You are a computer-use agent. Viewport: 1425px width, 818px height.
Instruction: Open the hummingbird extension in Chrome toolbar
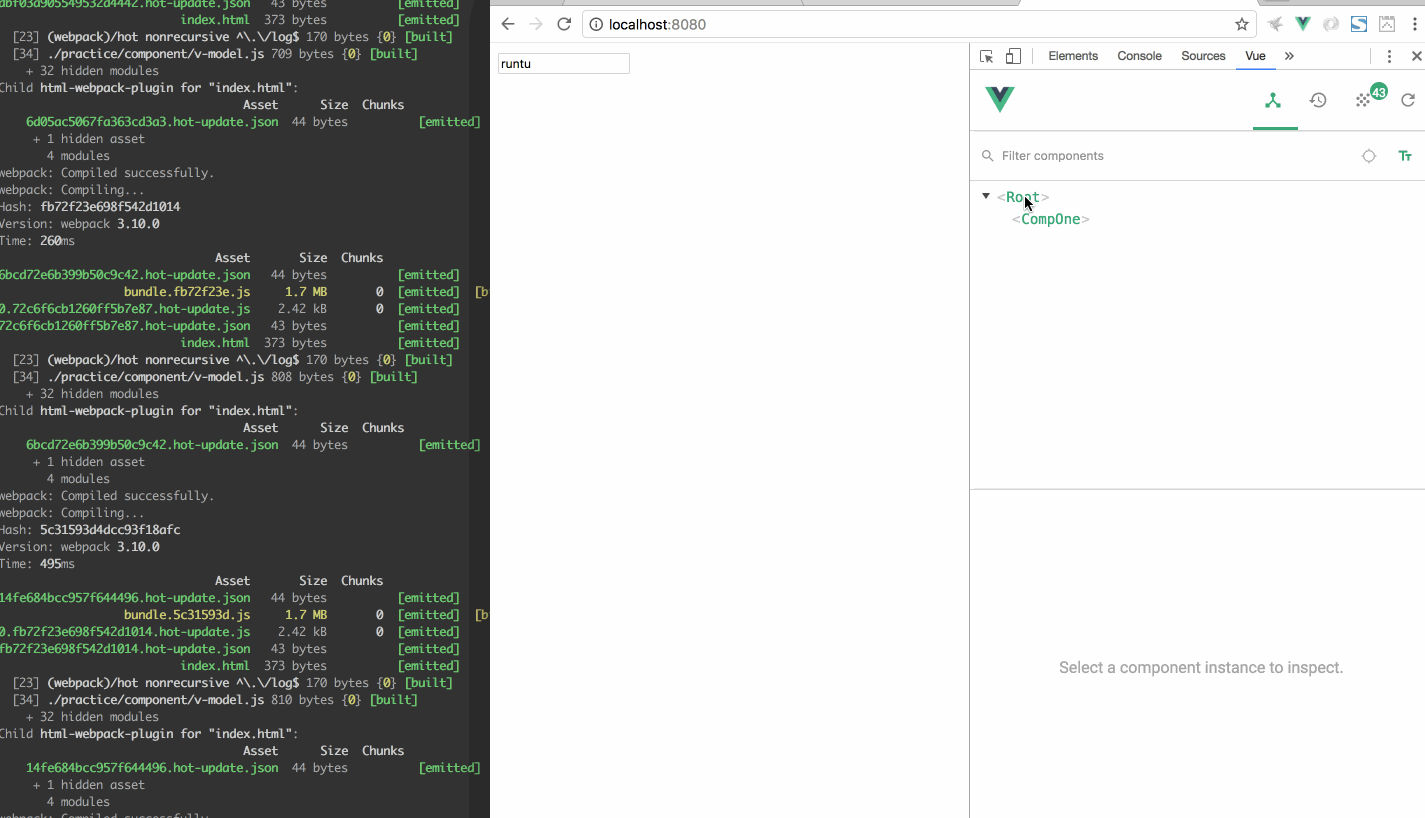click(x=1275, y=24)
